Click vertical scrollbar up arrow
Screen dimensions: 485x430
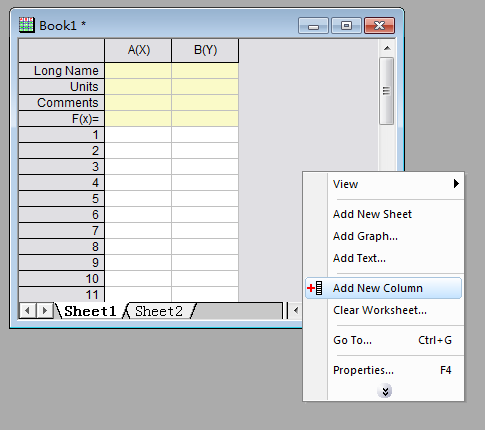(387, 48)
